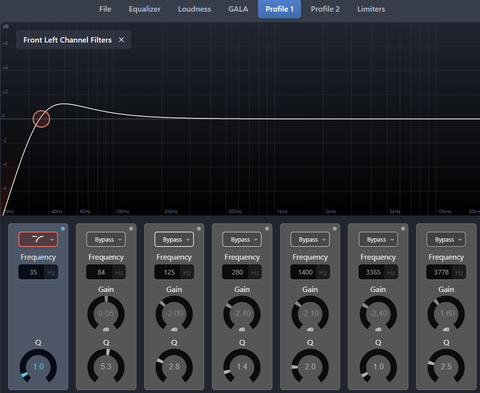Close the Front Left Channel Filters label
Viewport: 480px width, 393px height.
121,40
